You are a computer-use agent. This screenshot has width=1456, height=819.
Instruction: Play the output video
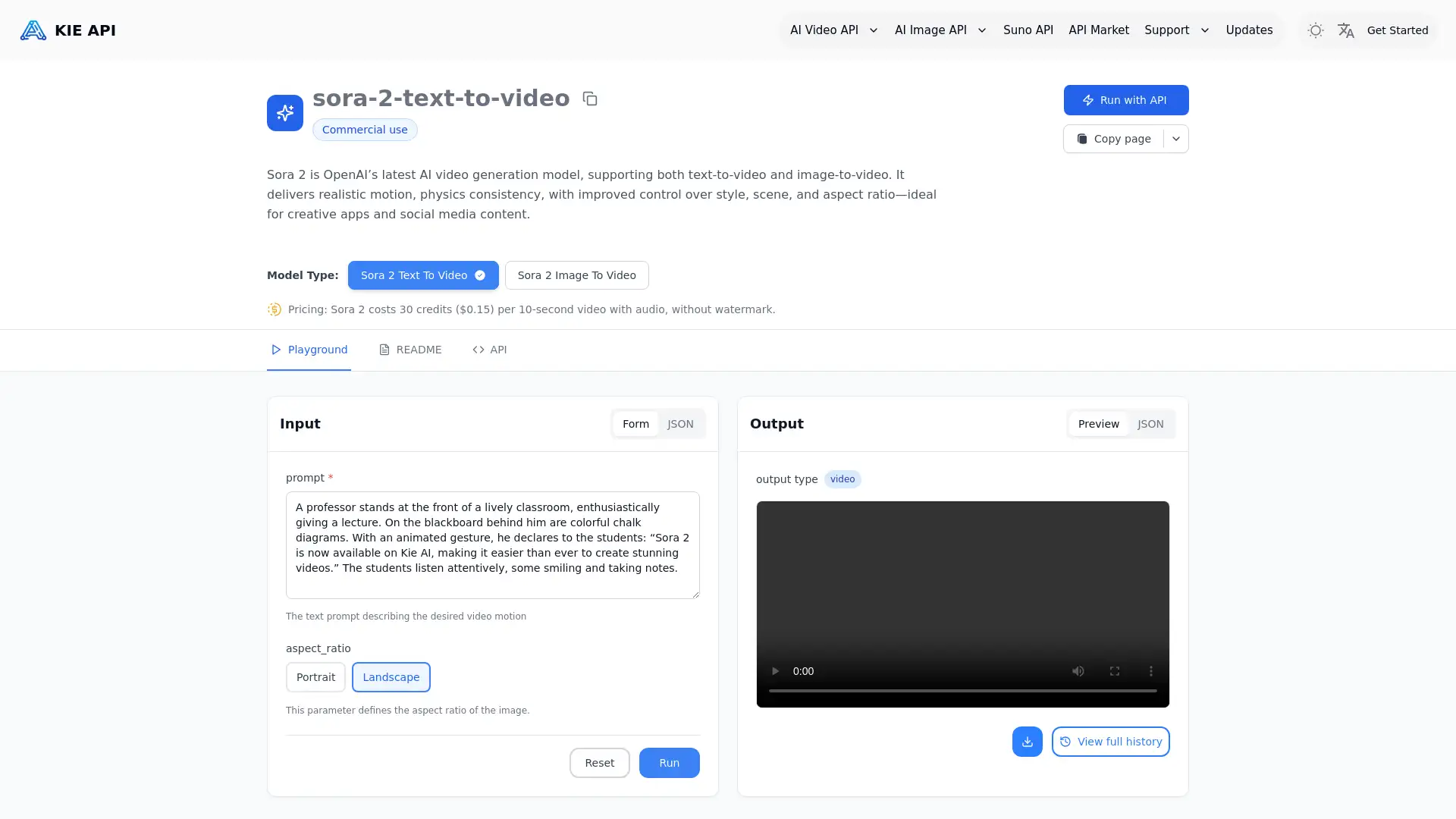click(x=775, y=671)
